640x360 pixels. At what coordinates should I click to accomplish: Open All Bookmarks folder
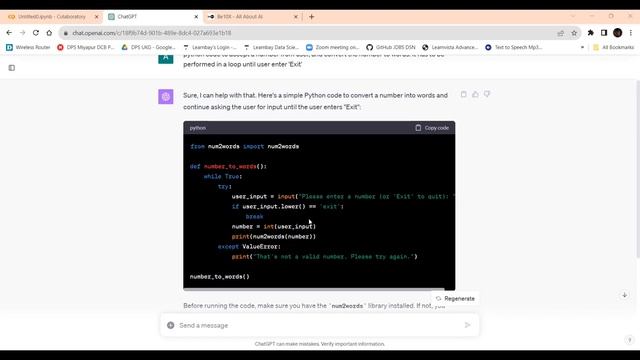[614, 47]
